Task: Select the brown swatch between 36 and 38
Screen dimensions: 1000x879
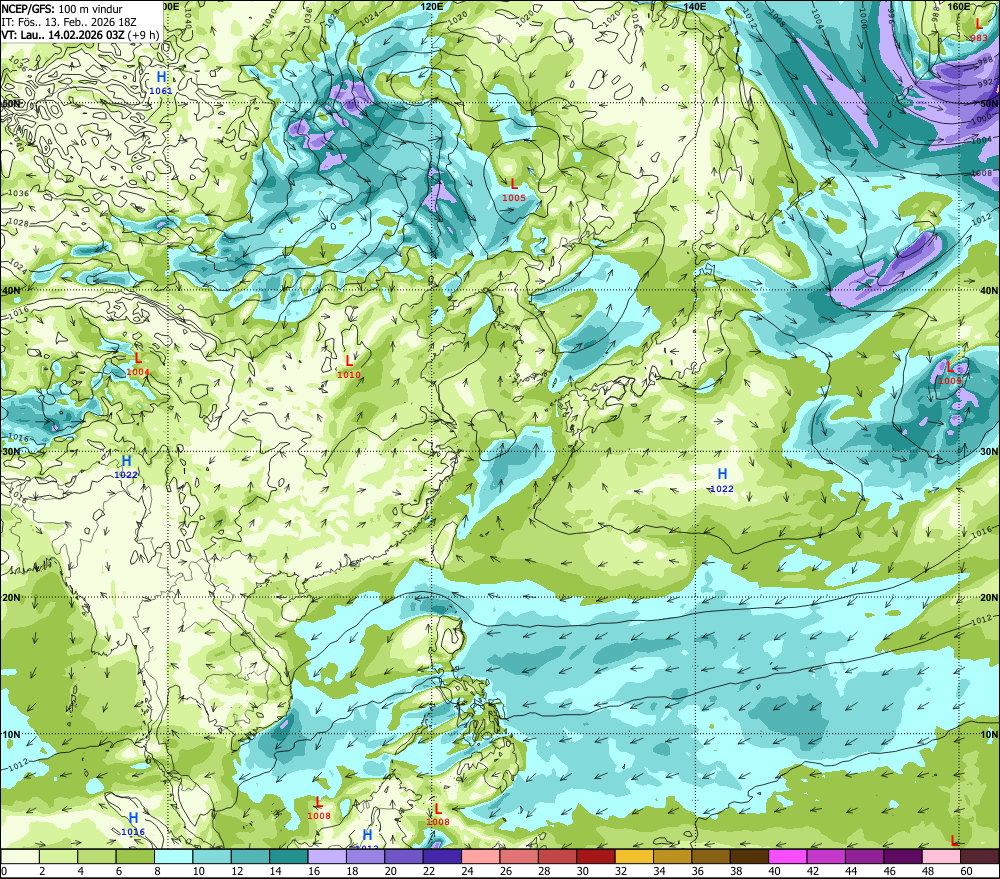Action: pyautogui.click(x=711, y=857)
